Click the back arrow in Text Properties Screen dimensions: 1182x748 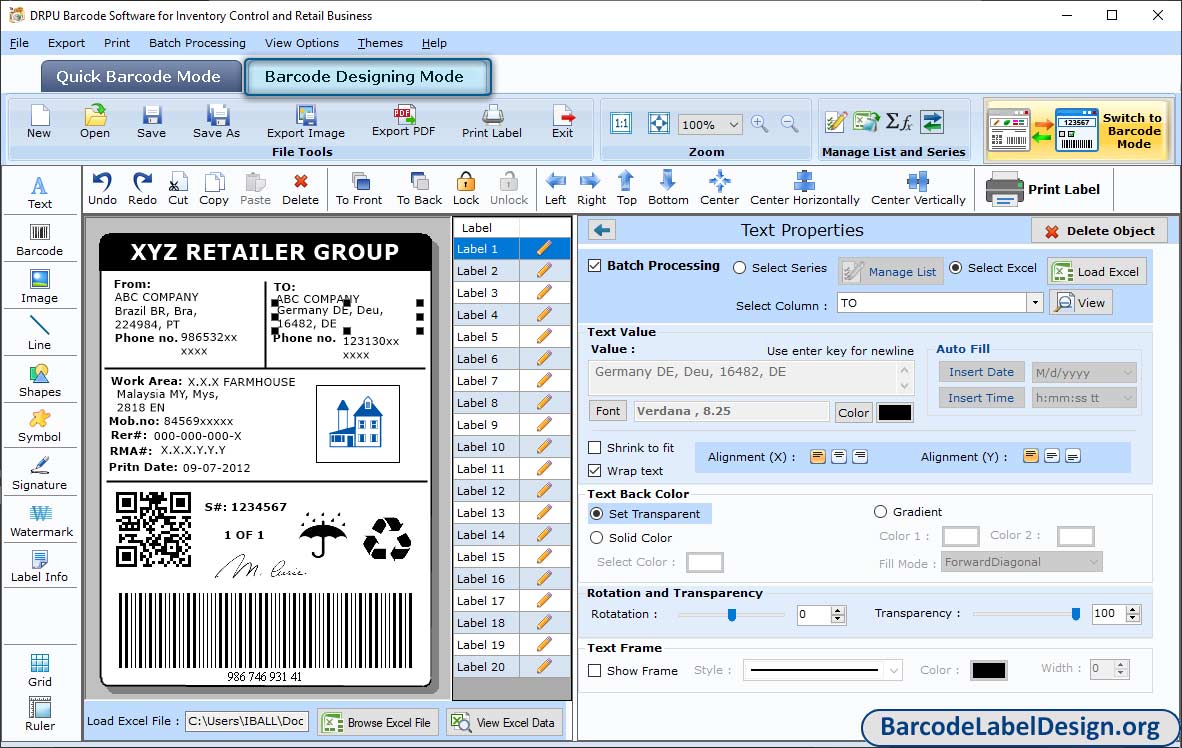pos(602,230)
